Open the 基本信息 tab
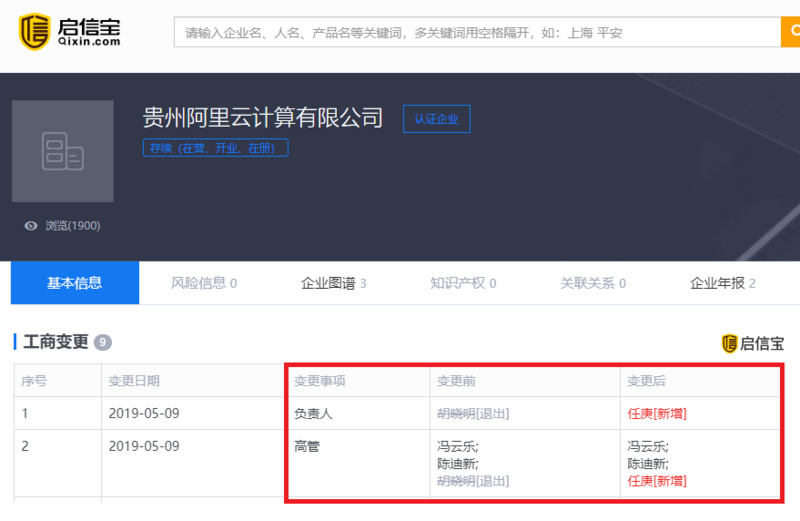 point(74,283)
